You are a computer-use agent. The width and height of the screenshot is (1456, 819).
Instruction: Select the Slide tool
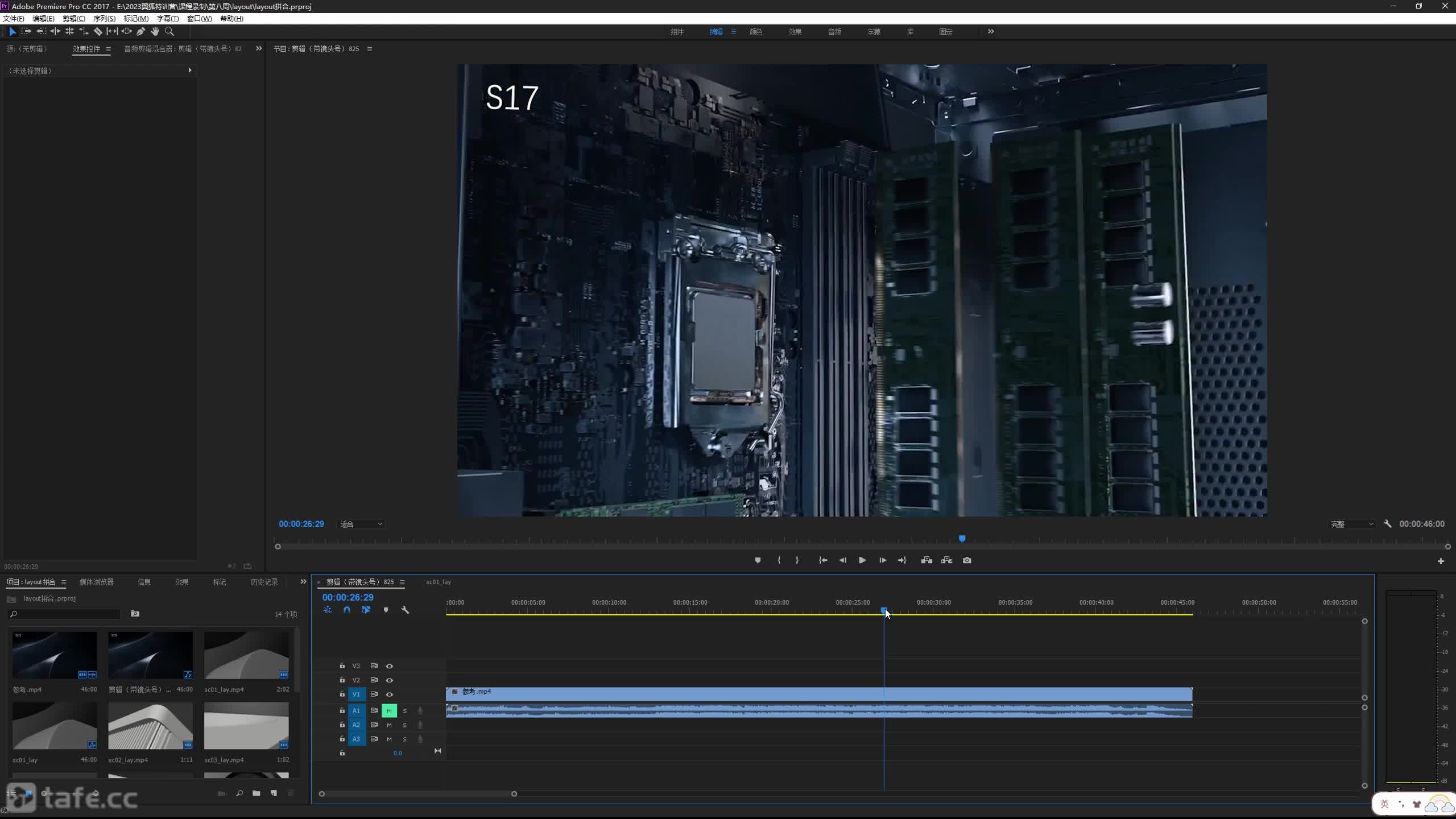click(x=126, y=32)
